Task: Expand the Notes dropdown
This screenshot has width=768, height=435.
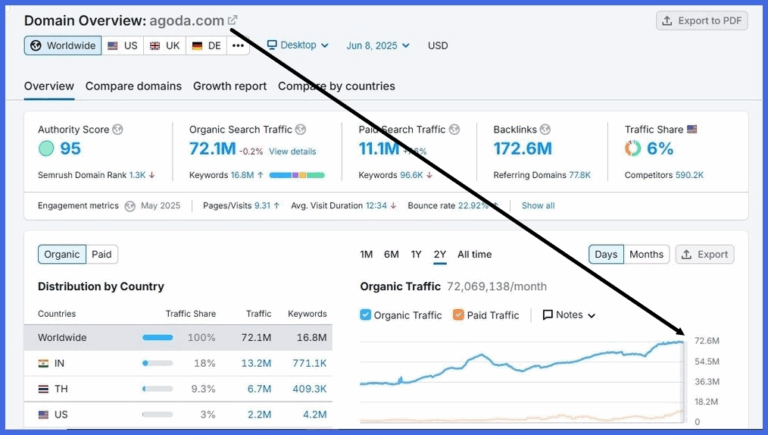Action: (569, 315)
